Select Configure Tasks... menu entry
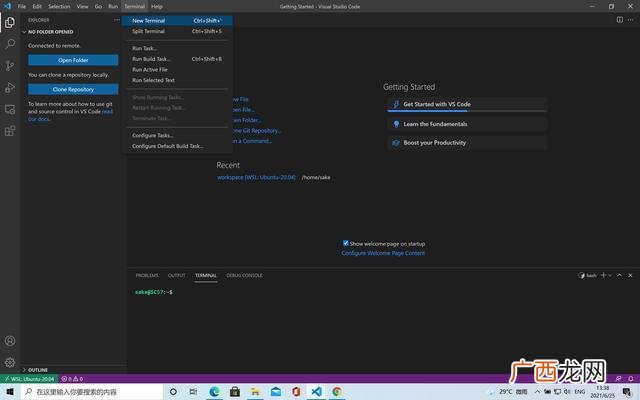The image size is (640, 400). (x=177, y=135)
